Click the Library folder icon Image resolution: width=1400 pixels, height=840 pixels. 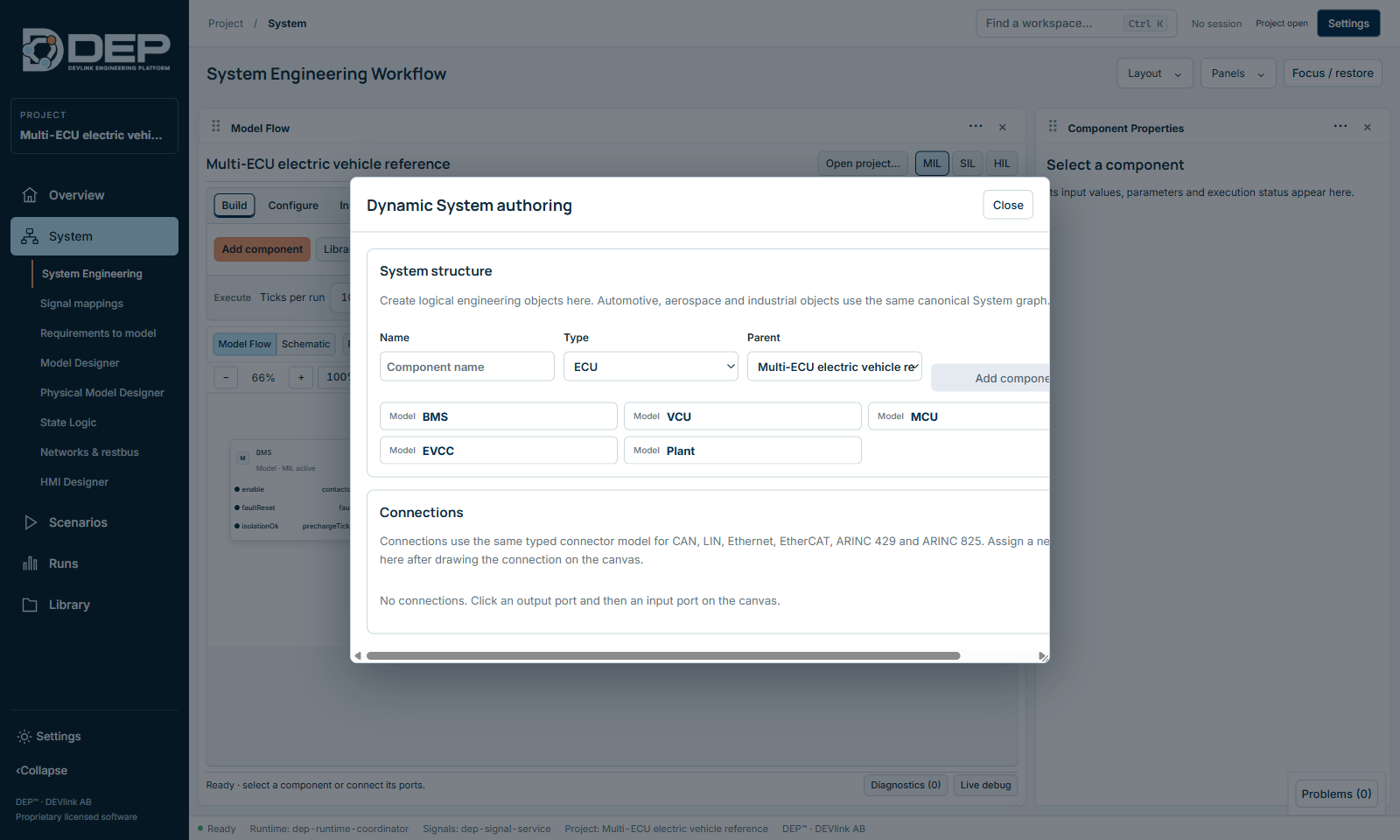(x=30, y=605)
